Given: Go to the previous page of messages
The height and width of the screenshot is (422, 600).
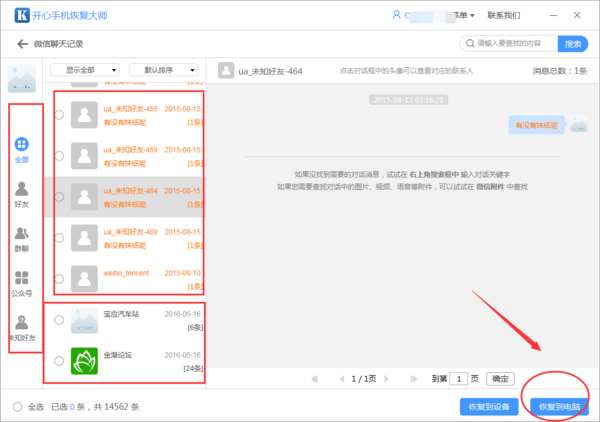Looking at the screenshot, I should 342,379.
